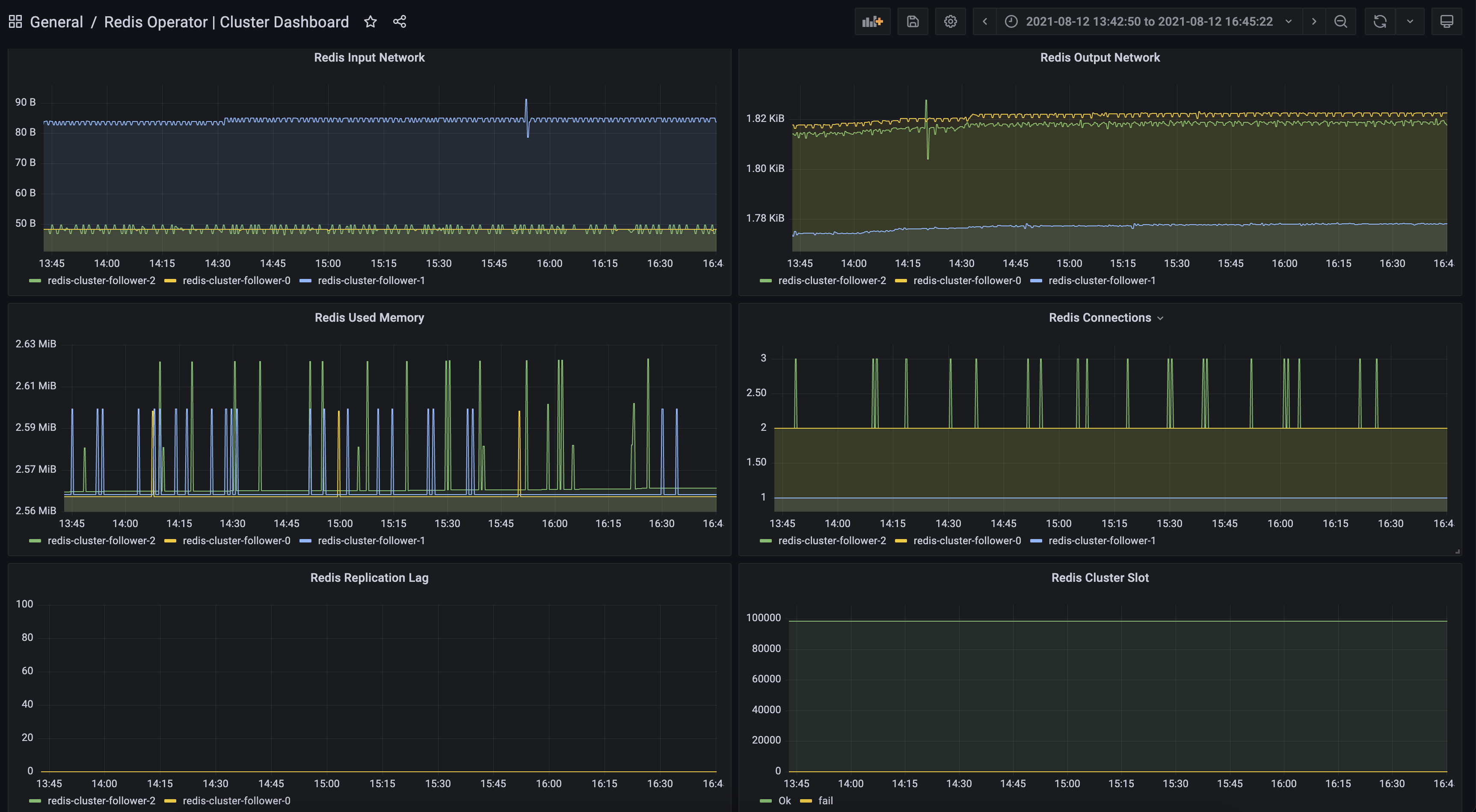Refresh the dashboard now

click(1380, 22)
